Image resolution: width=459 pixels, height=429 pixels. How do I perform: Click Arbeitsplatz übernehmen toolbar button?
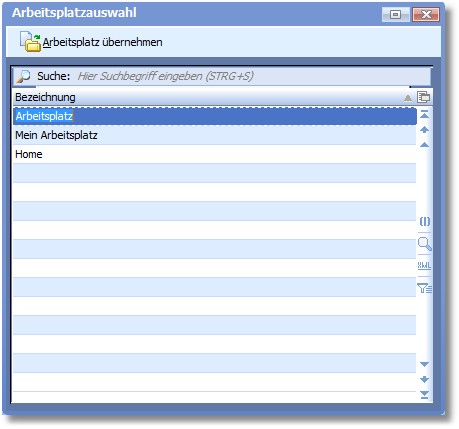[x=91, y=42]
